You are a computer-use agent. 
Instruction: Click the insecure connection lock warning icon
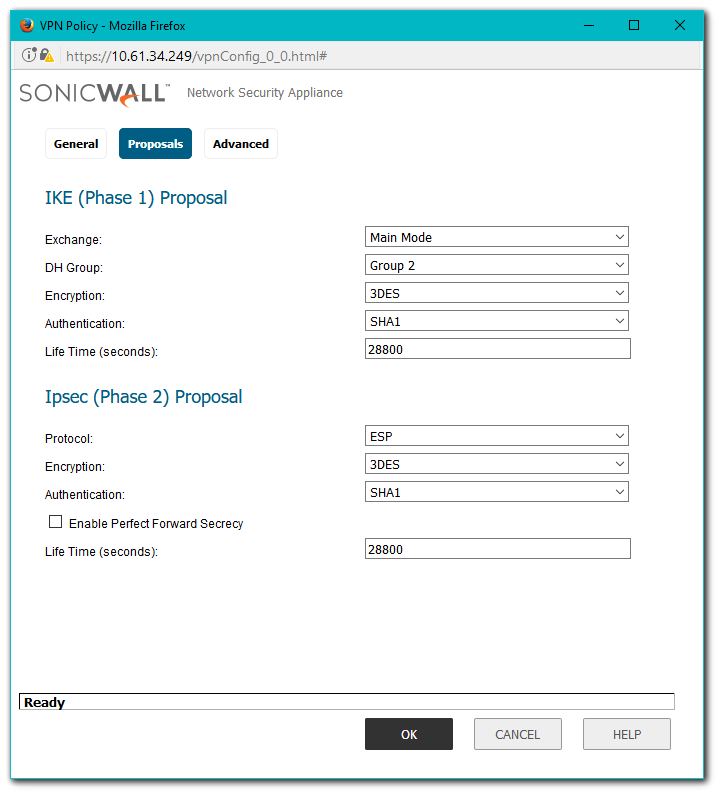click(x=46, y=56)
